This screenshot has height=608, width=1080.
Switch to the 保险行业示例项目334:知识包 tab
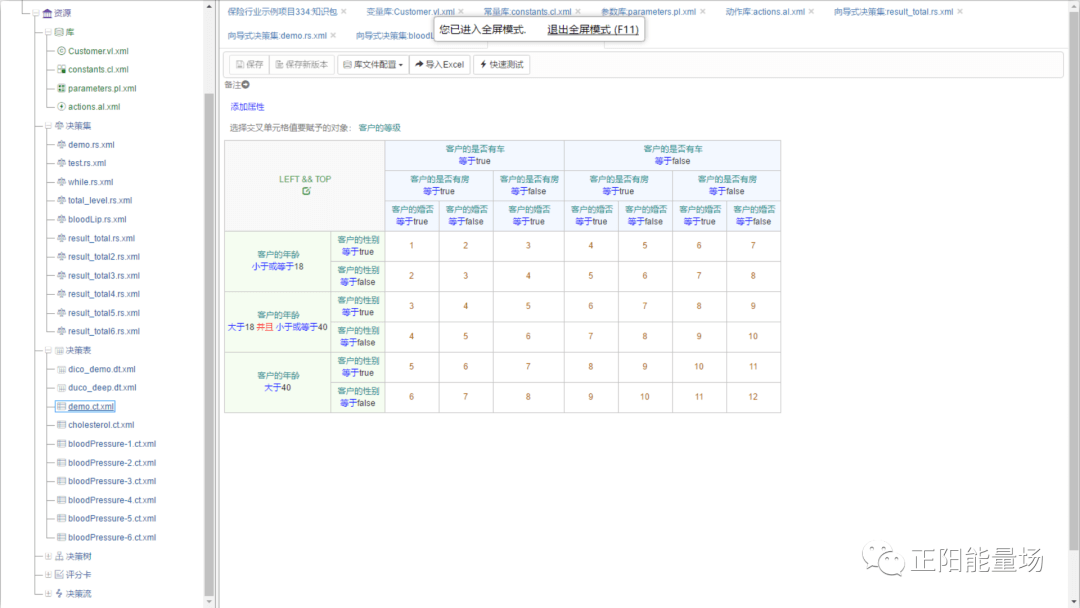282,12
